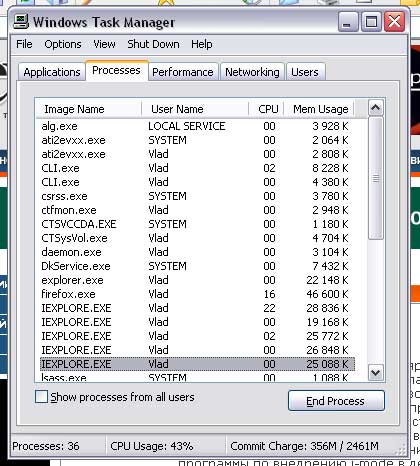Select the alg.exe process row
The image size is (420, 466).
[x=197, y=126]
